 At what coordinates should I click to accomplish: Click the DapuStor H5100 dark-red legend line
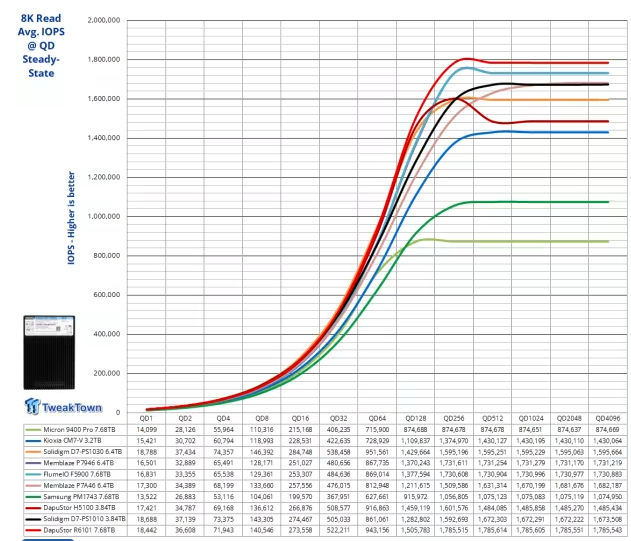tap(33, 508)
